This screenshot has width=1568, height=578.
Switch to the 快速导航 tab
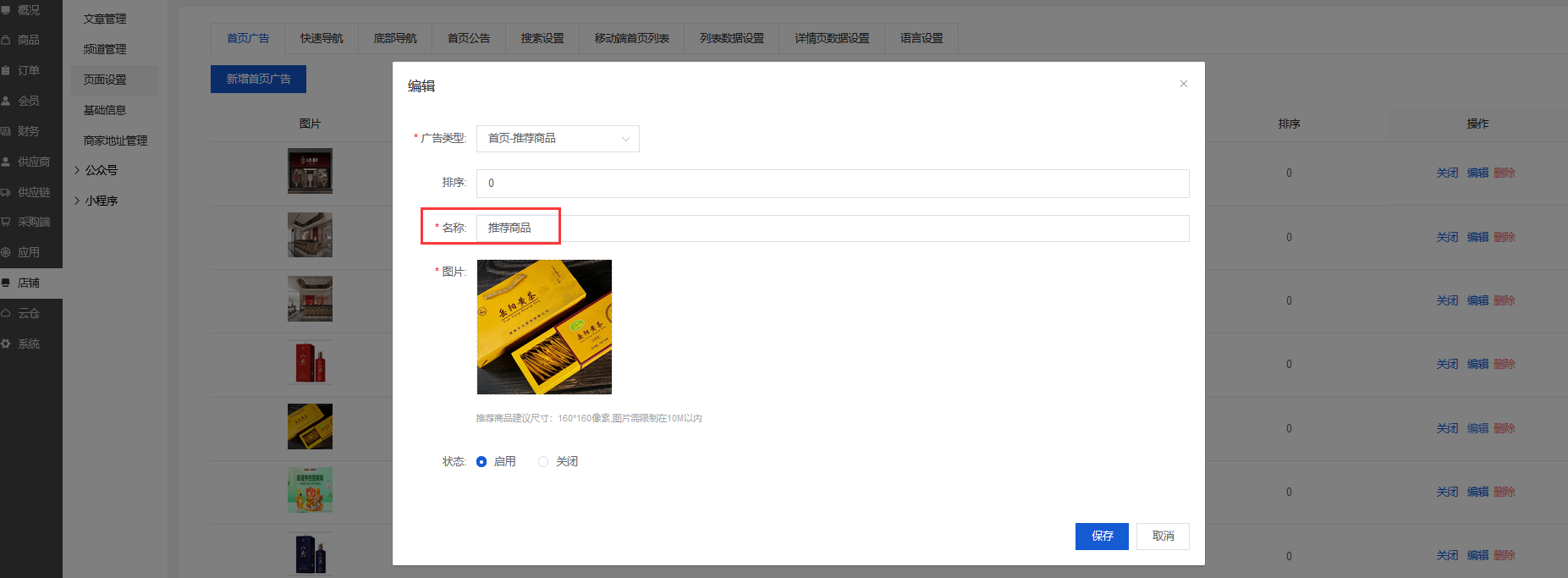[322, 38]
